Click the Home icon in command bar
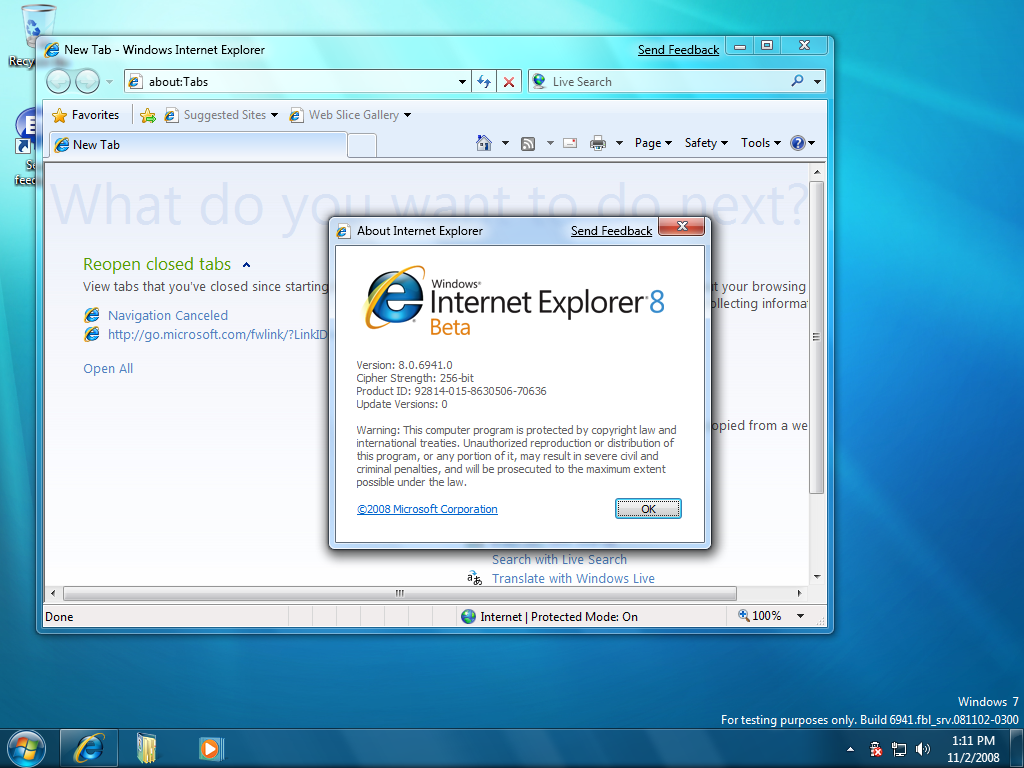Screen dimensions: 1024x768 484,143
